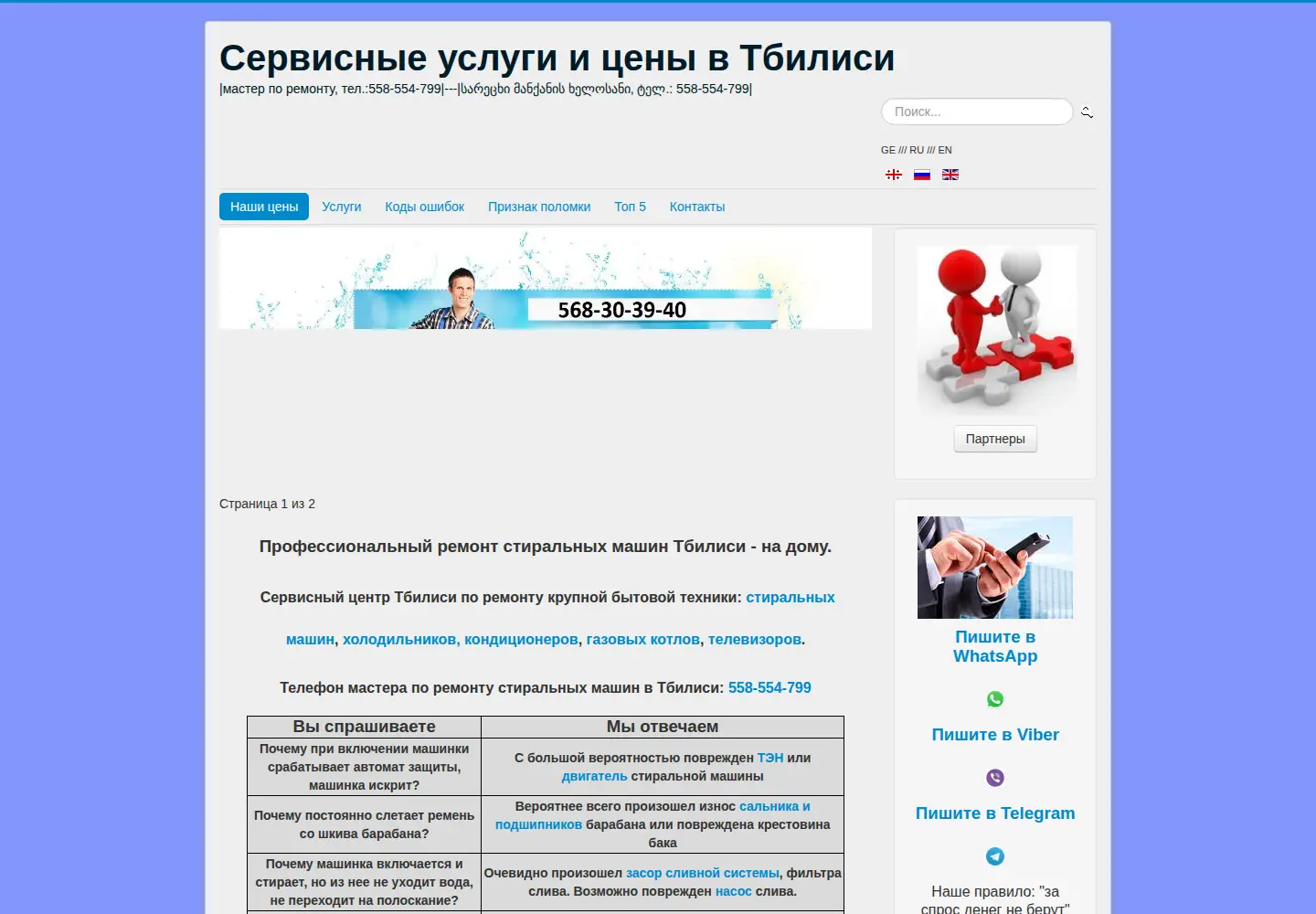1316x914 pixels.
Task: Click the phone link 558-554-799
Action: pyautogui.click(x=769, y=687)
